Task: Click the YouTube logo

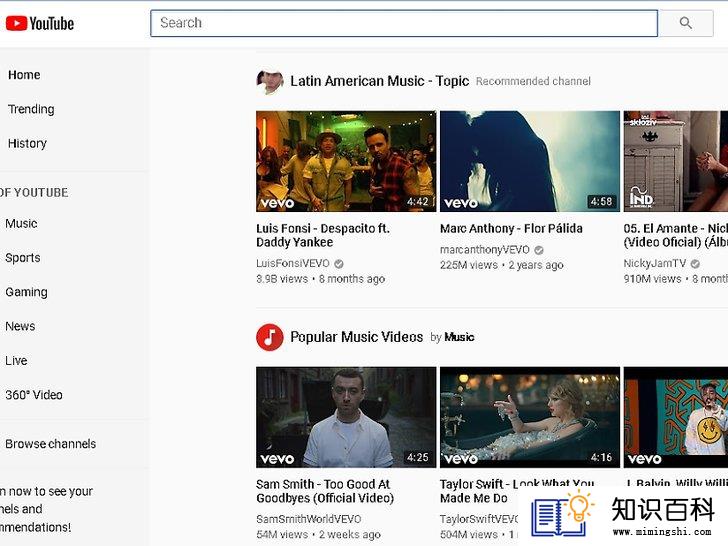Action: tap(39, 23)
